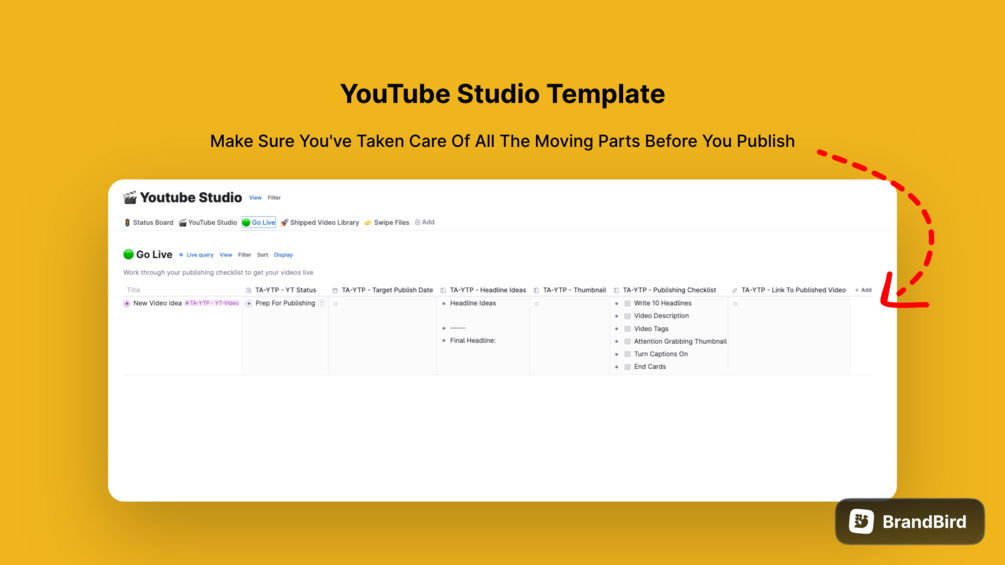Mark the End Cards checkbox as done

[627, 367]
